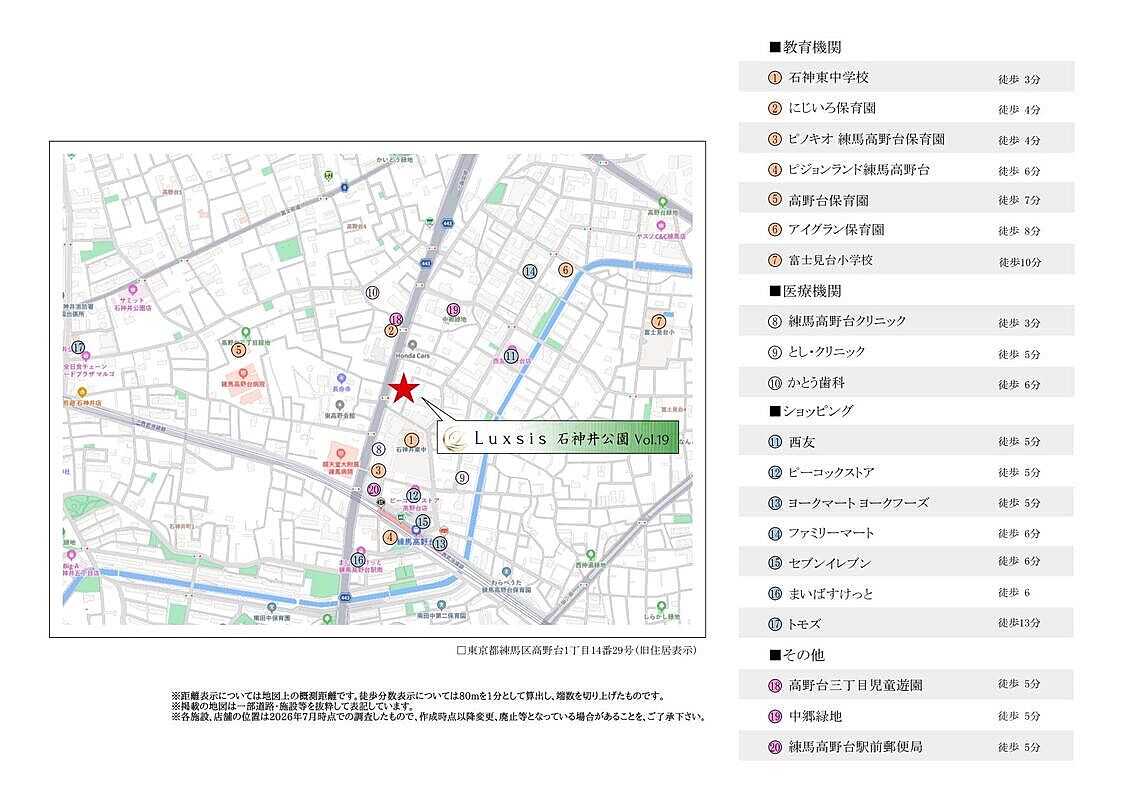Click map marker 6 near the river
The height and width of the screenshot is (800, 1132).
tap(565, 270)
